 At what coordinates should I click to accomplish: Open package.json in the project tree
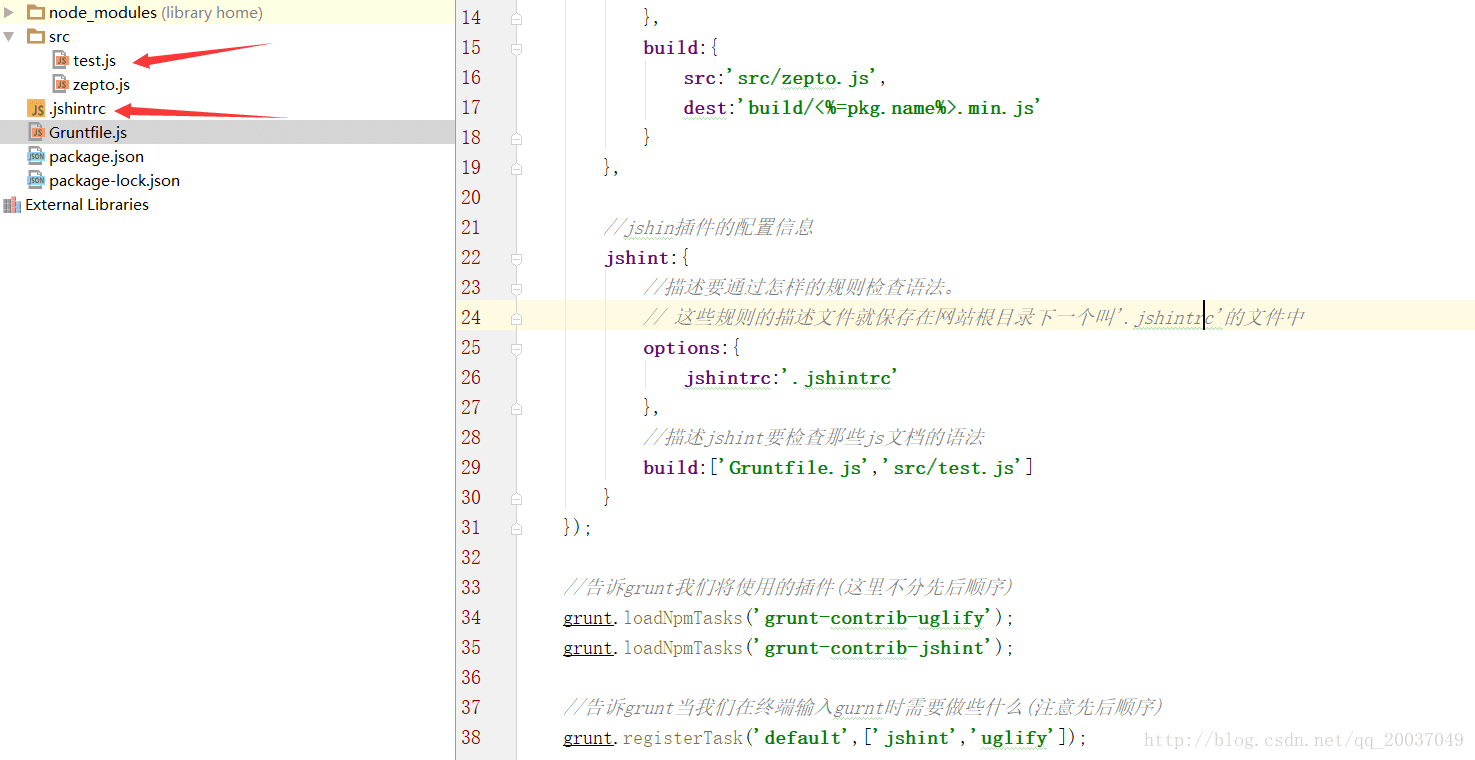[x=96, y=157]
